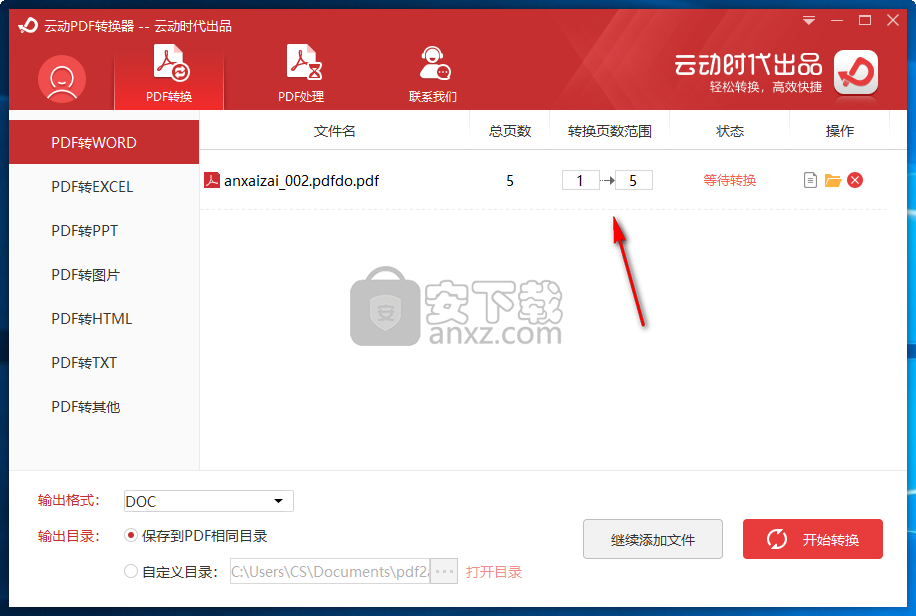Click the 云动 brand logo icon
This screenshot has height=616, width=916.
pyautogui.click(x=856, y=72)
